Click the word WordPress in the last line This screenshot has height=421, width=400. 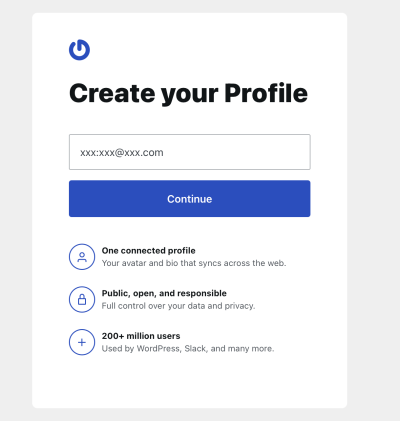(x=159, y=349)
